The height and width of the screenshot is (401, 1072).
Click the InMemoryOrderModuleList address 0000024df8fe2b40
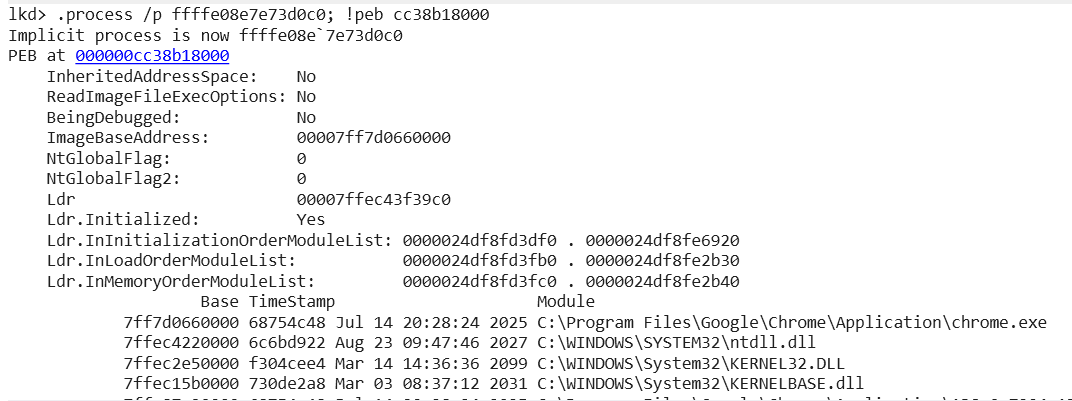662,281
